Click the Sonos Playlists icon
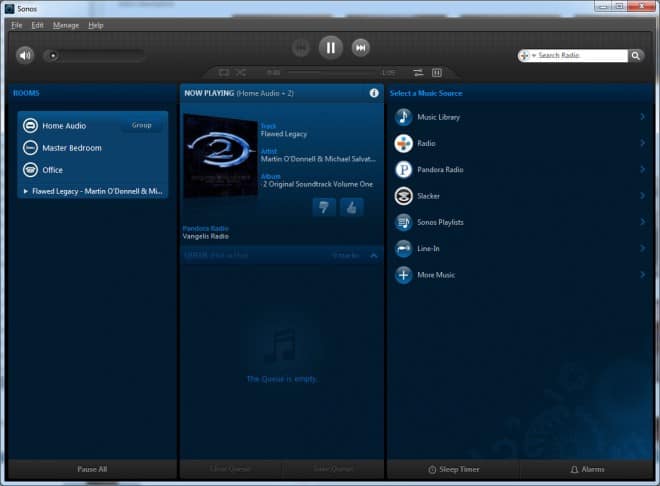This screenshot has height=486, width=660. (x=403, y=222)
